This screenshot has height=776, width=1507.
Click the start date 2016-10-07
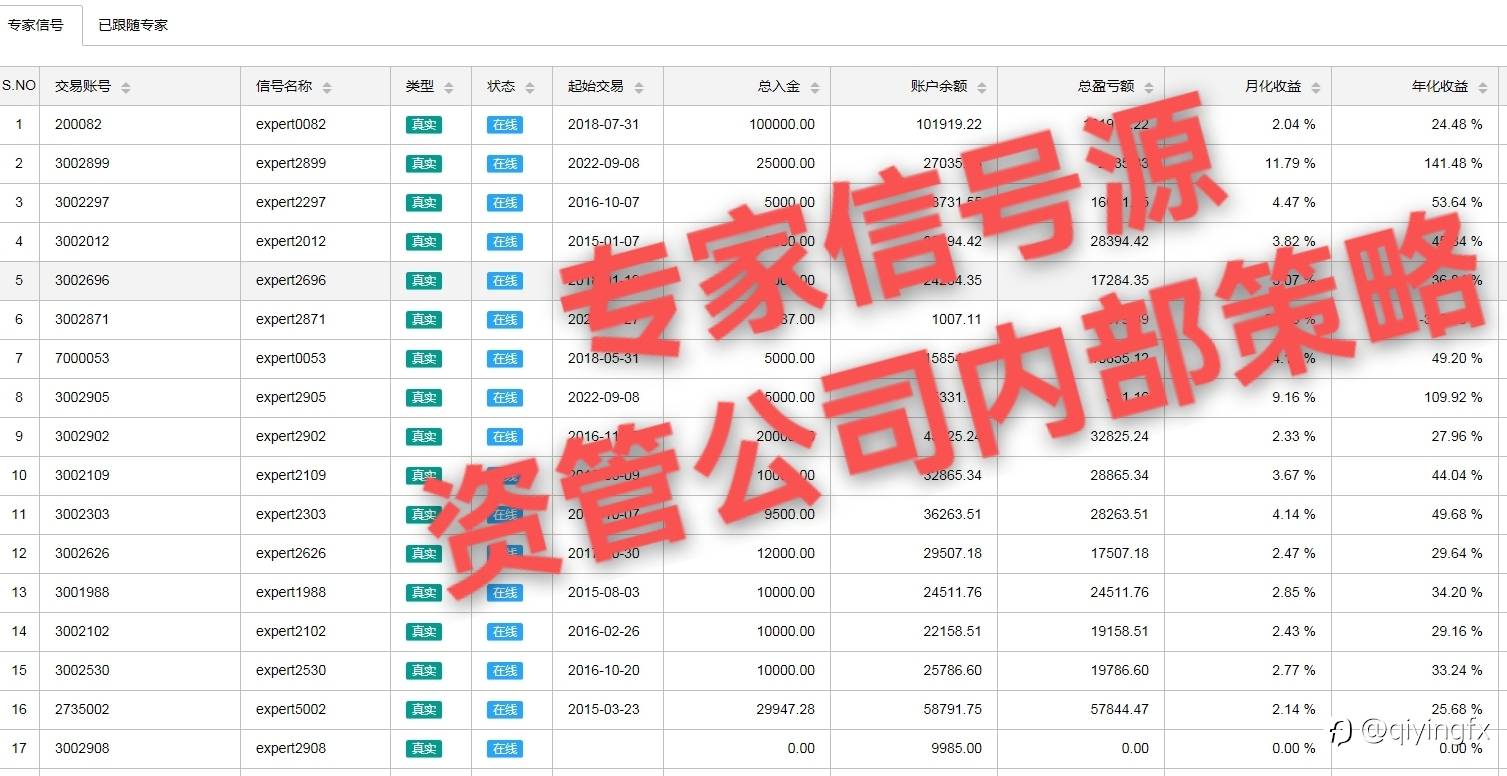pyautogui.click(x=603, y=203)
